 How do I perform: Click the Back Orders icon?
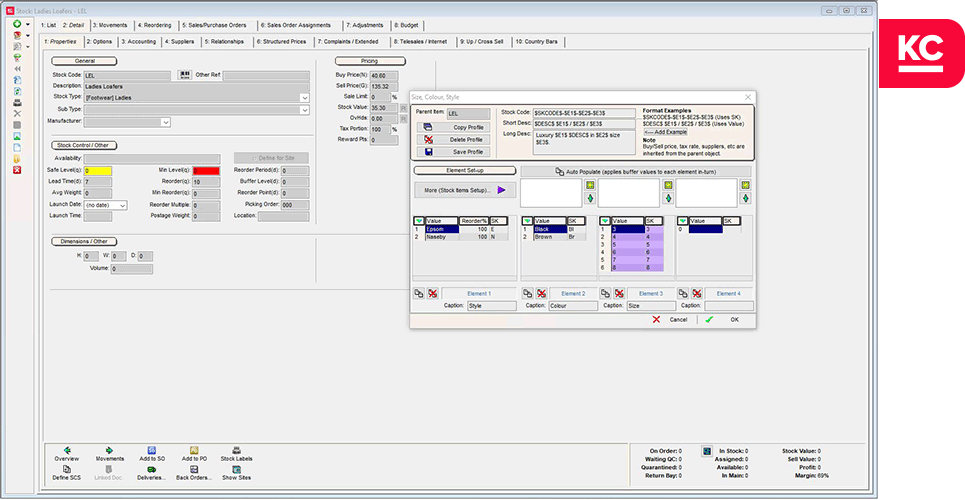coord(194,469)
